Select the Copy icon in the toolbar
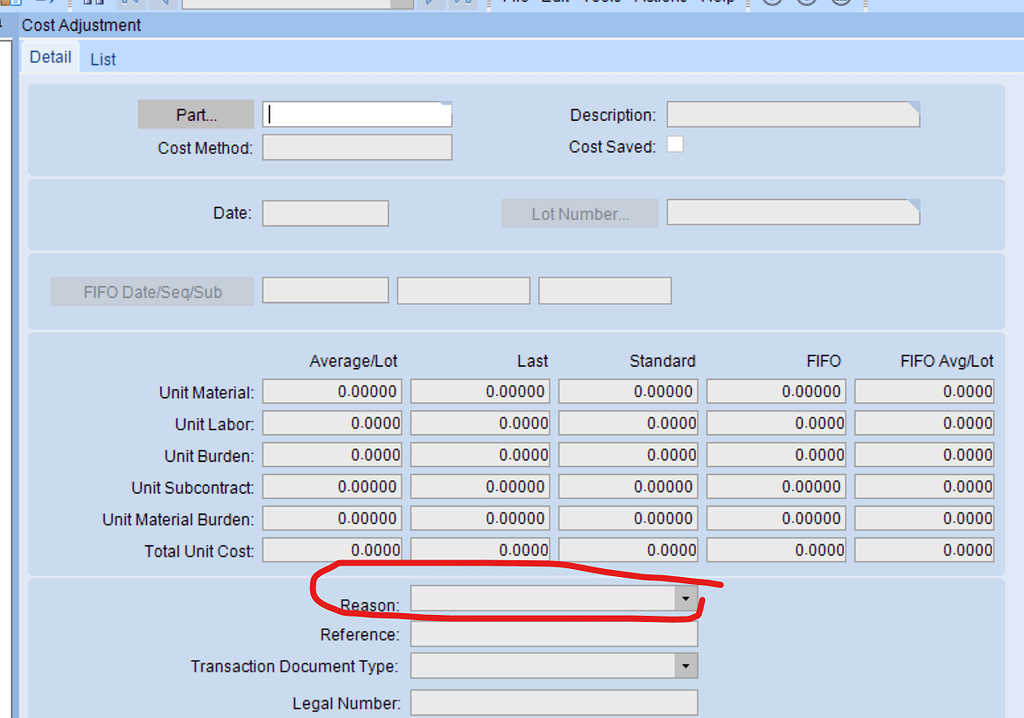This screenshot has height=718, width=1024. [90, 4]
